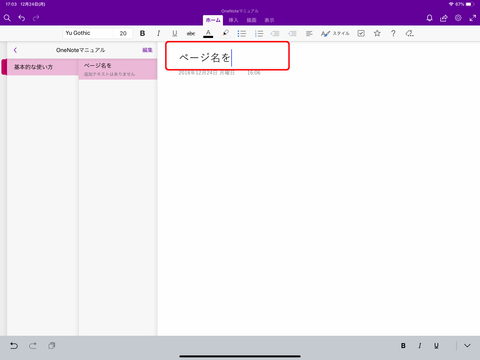480x360 pixels.
Task: Switch to the ホーム tab
Action: coord(213,20)
